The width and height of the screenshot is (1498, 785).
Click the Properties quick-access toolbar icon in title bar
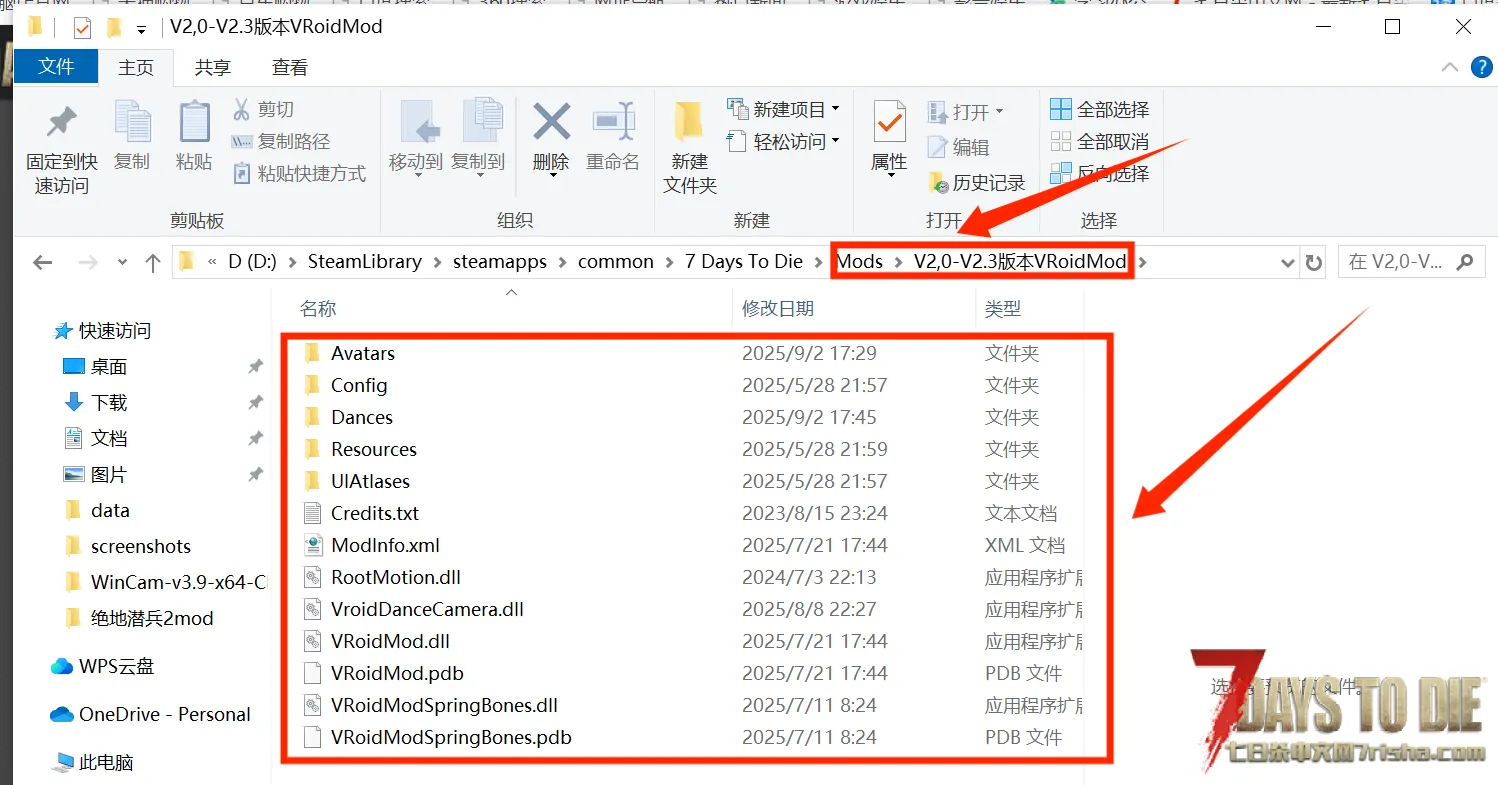(x=82, y=27)
